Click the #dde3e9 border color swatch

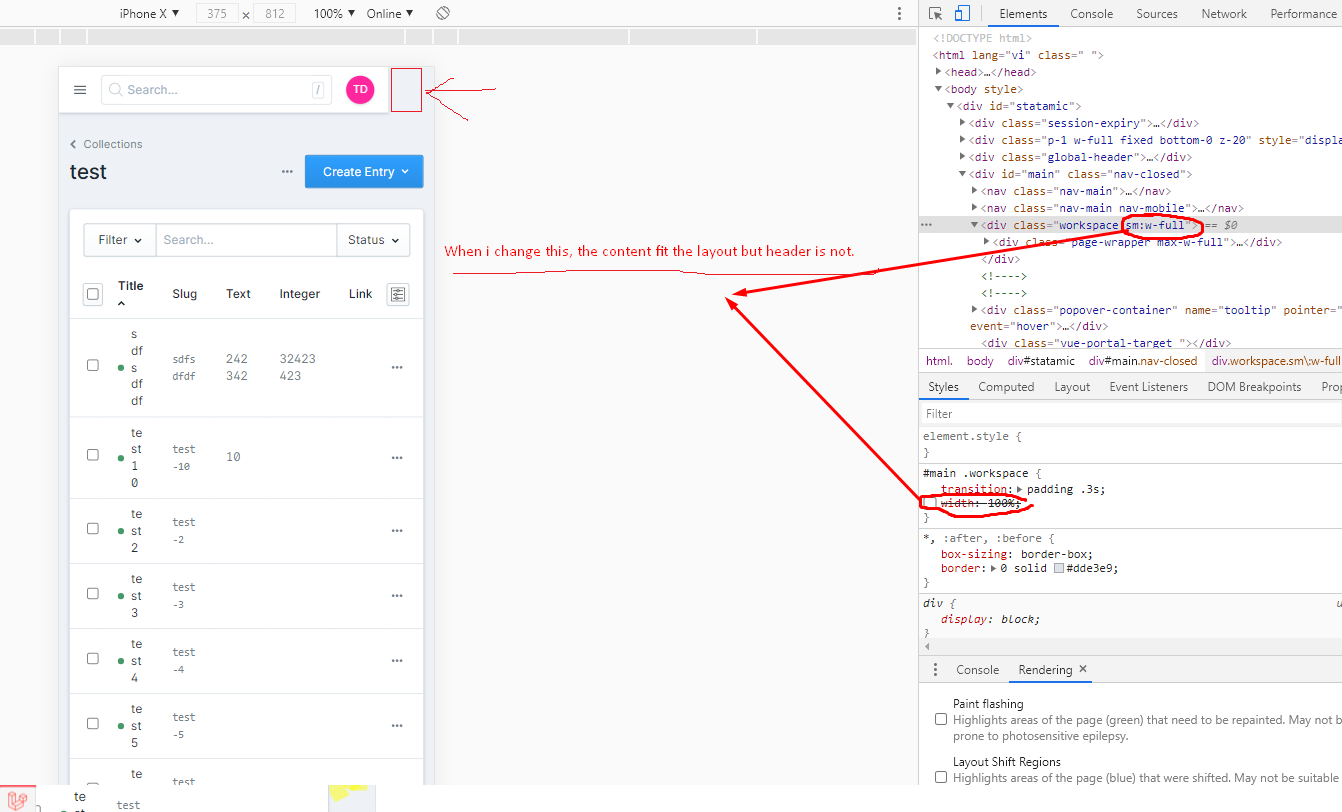[x=1059, y=568]
